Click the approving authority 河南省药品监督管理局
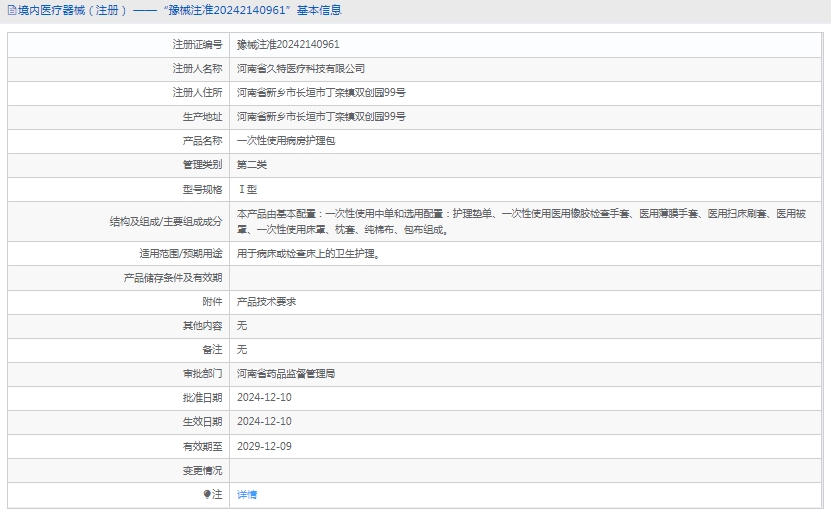 click(x=285, y=374)
